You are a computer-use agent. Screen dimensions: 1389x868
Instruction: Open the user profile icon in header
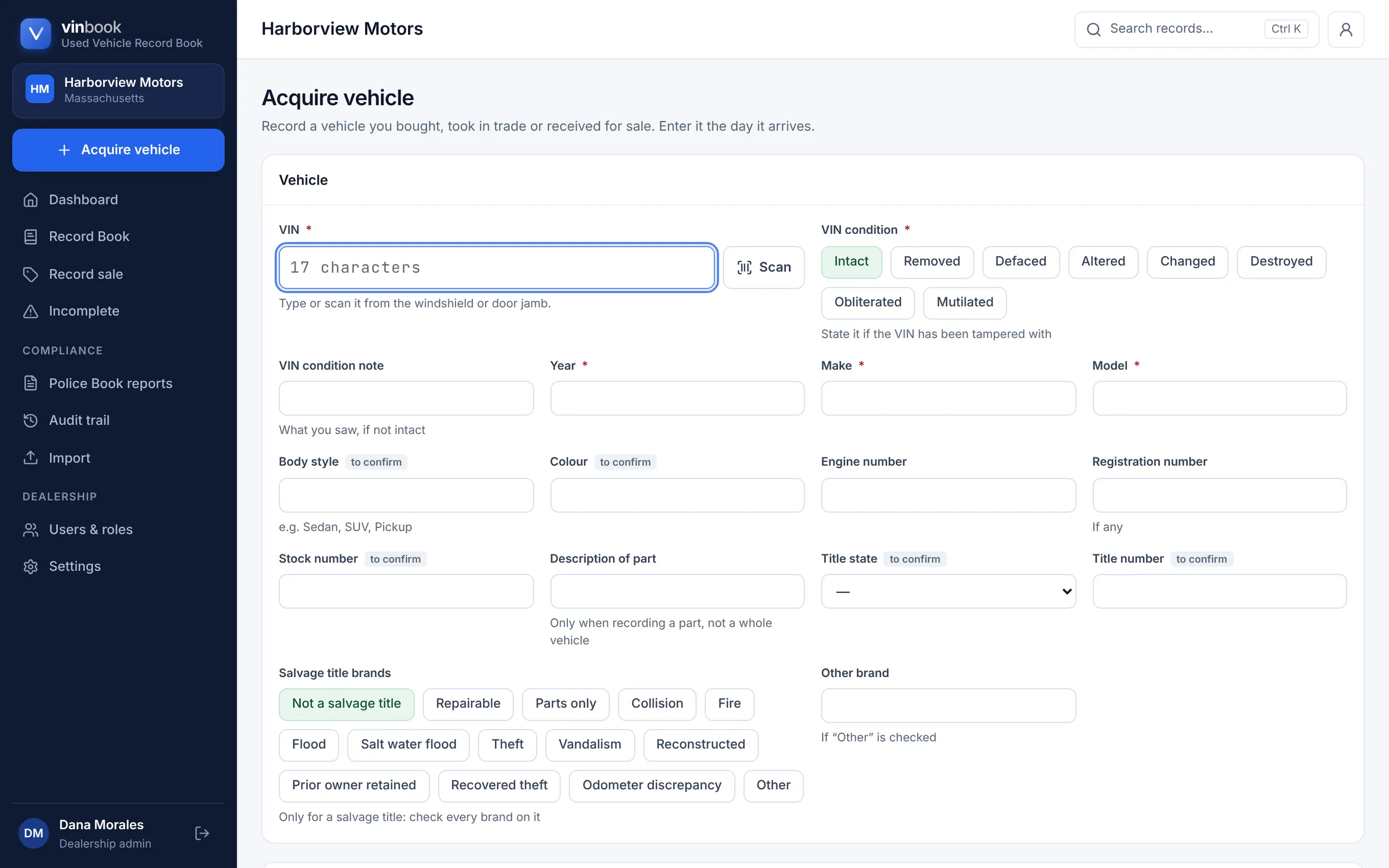(x=1346, y=29)
